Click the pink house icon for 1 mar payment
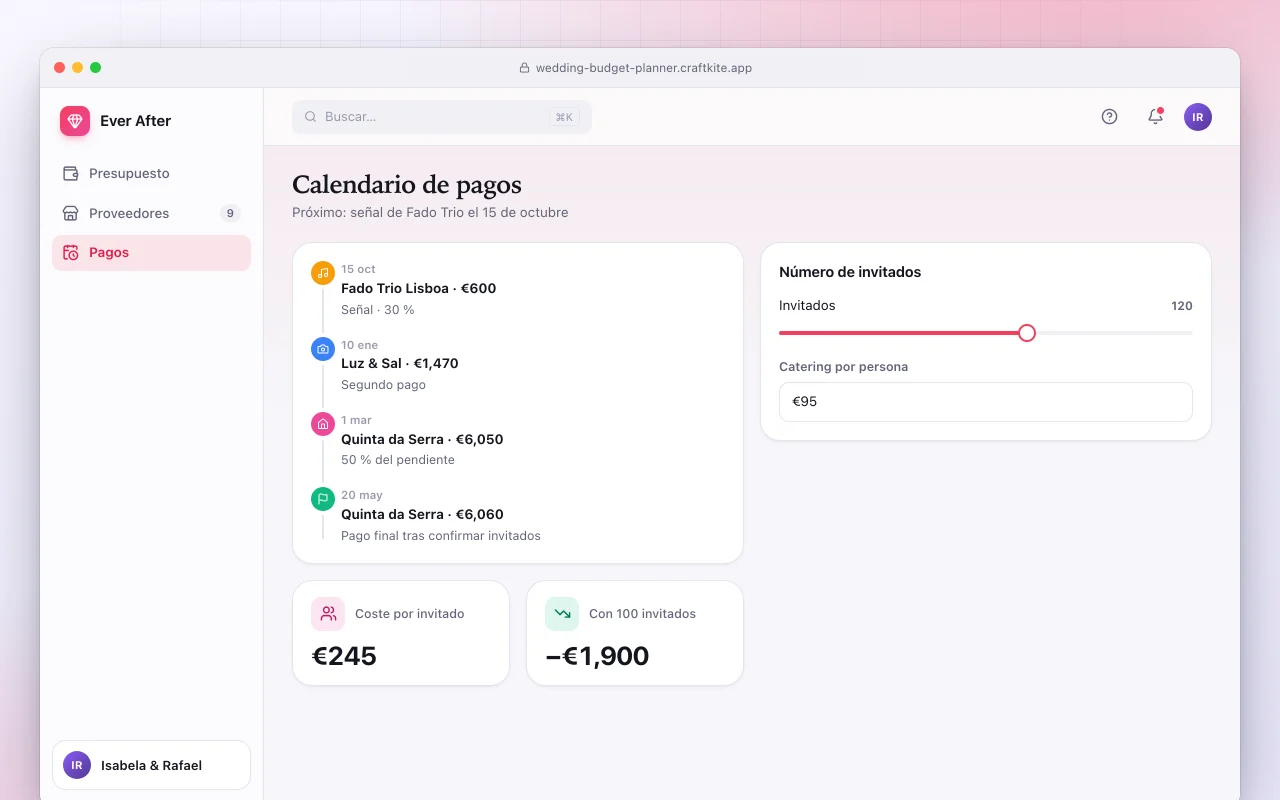Screen dimensions: 1280x800 323,424
